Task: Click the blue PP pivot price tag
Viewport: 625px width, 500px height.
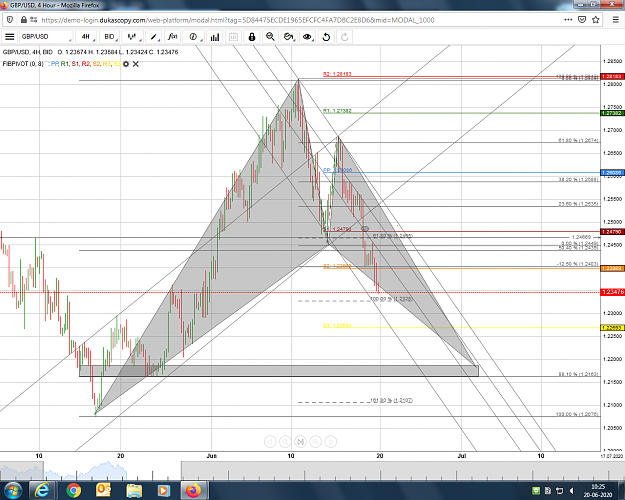Action: pos(612,173)
